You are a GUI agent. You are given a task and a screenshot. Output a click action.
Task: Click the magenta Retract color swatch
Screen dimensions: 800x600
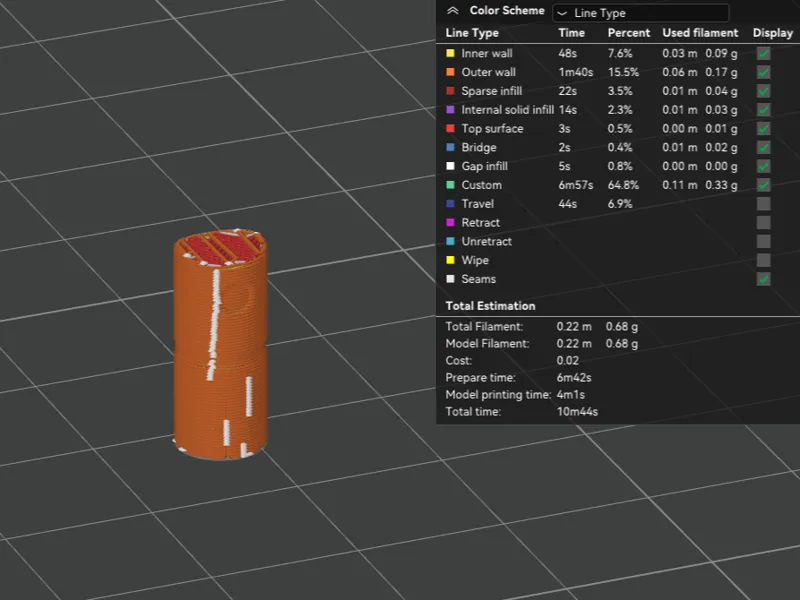[450, 222]
